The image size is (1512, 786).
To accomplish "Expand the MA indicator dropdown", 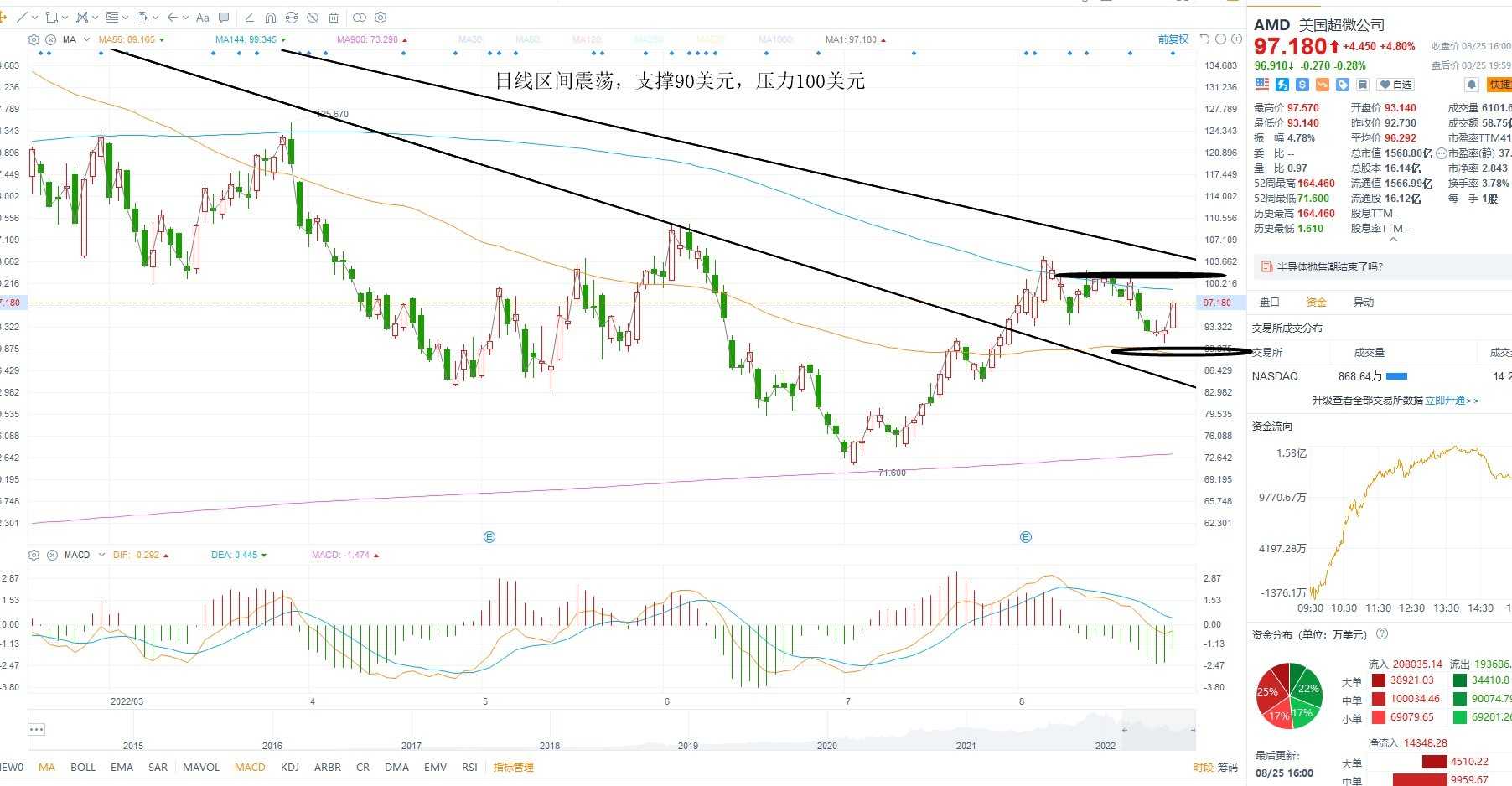I will (86, 39).
